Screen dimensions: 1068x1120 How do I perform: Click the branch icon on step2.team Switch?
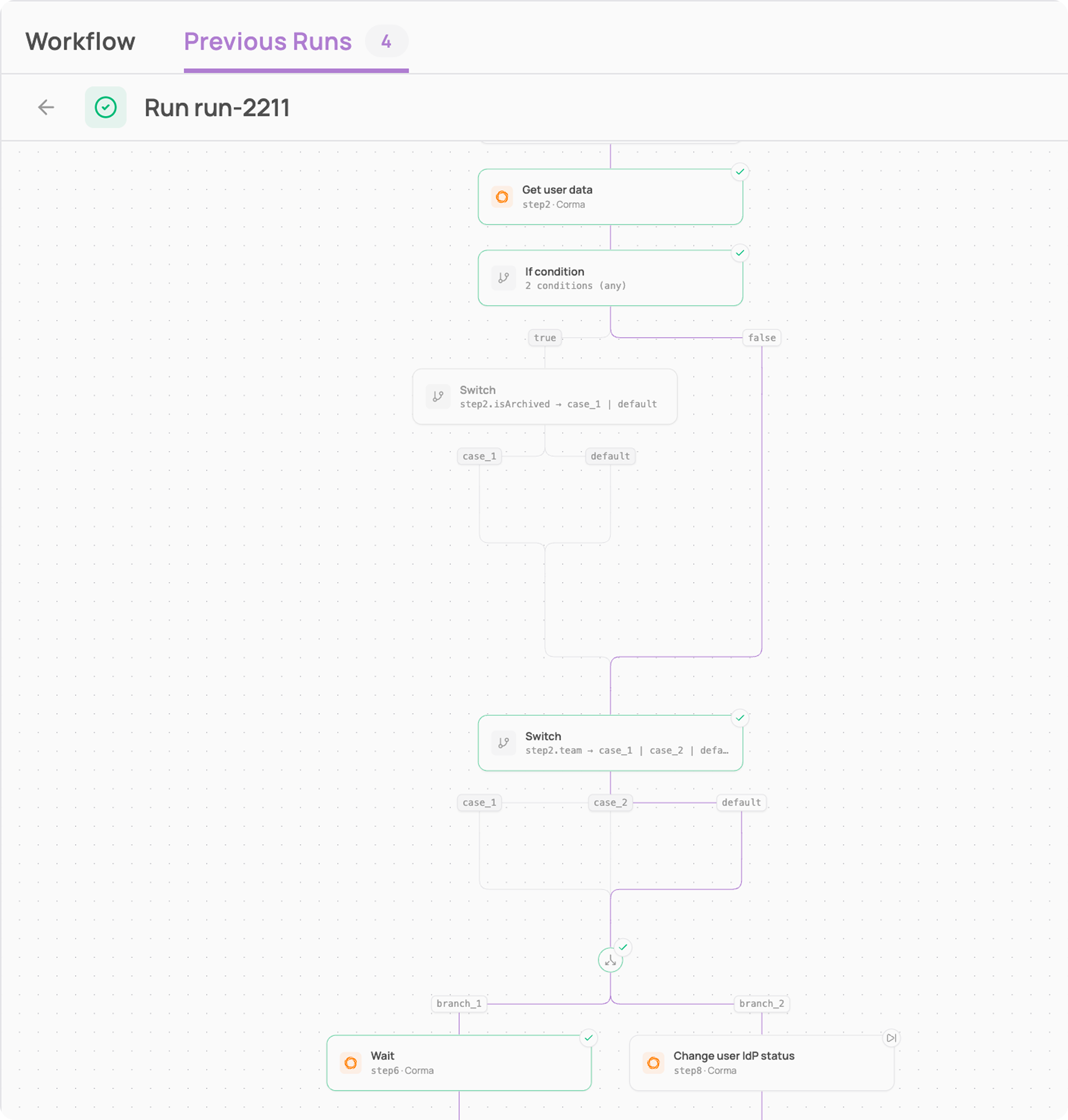pos(504,743)
